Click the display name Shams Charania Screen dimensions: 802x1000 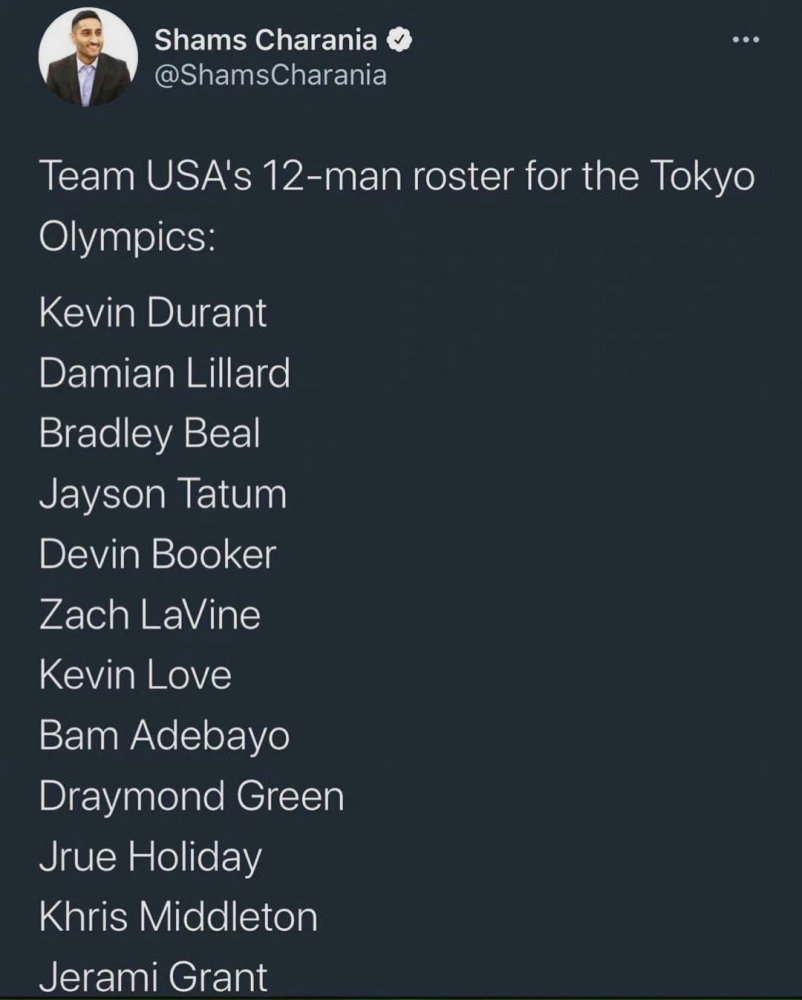point(266,40)
